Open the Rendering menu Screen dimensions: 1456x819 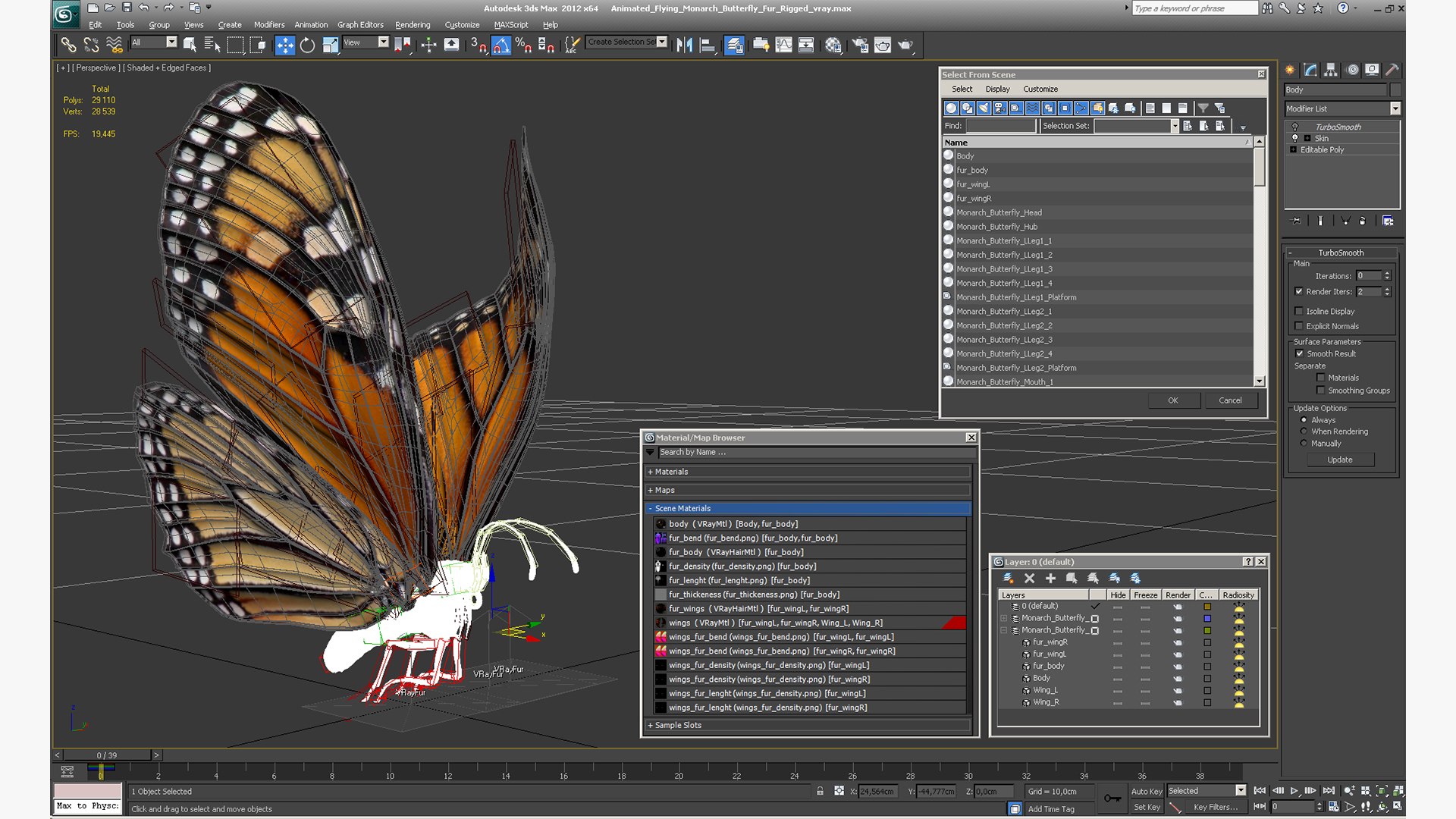pos(413,25)
